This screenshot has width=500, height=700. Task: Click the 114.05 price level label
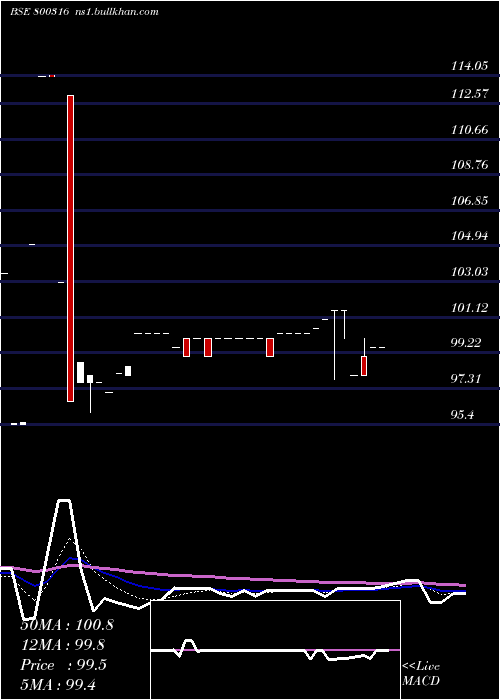[x=469, y=66]
